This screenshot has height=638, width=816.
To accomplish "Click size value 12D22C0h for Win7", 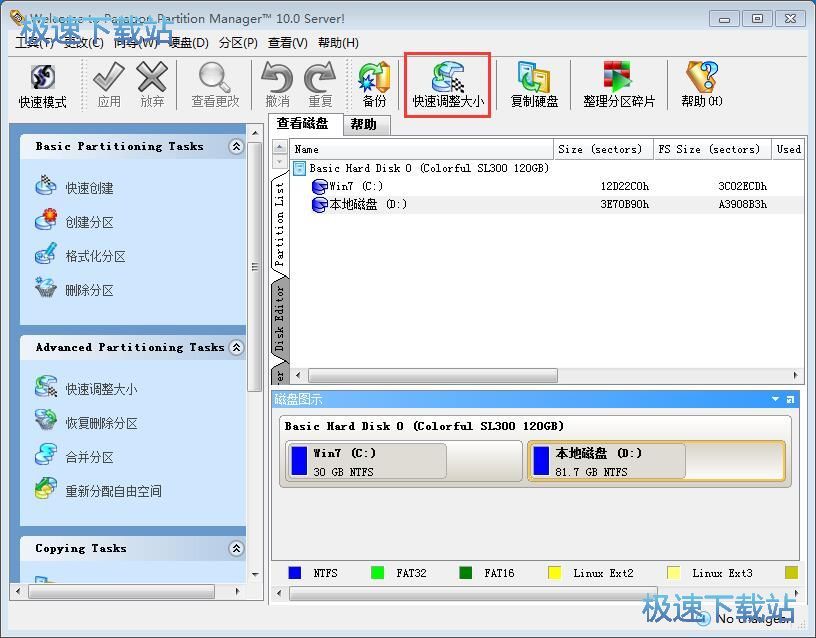I will coord(624,186).
